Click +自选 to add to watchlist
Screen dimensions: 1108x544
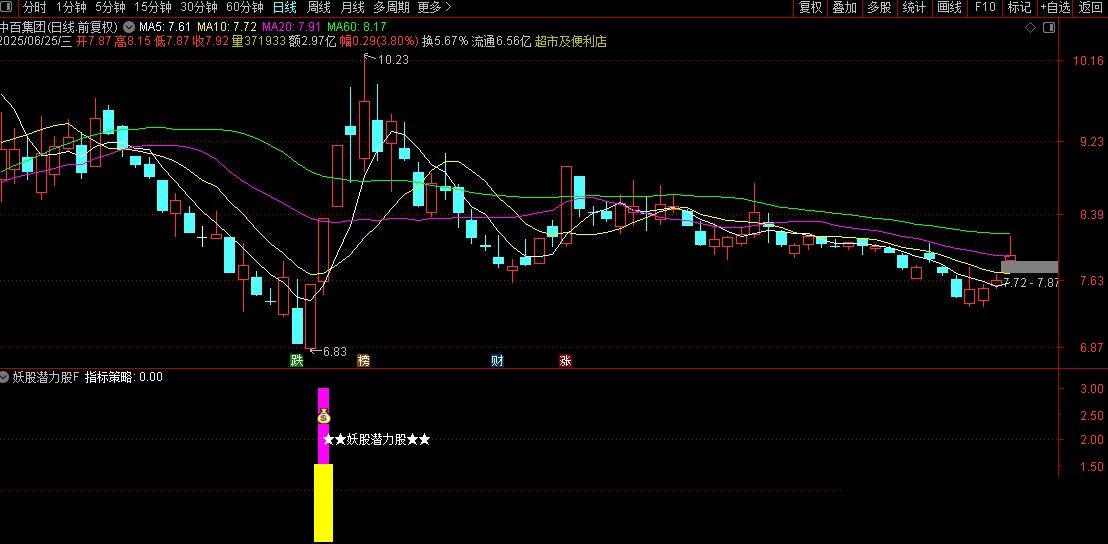coord(1055,8)
